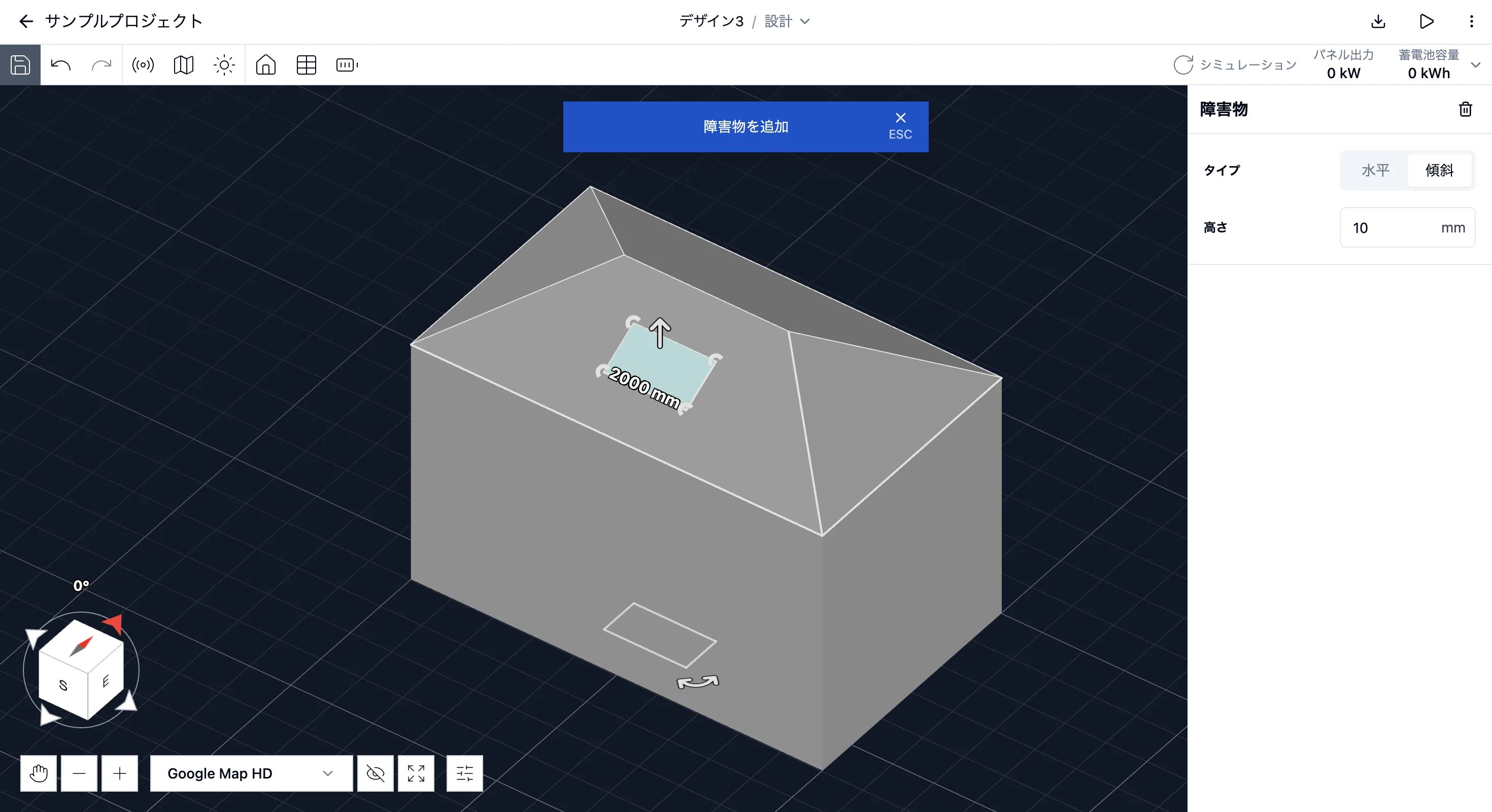Close the 障害物を追加 banner with ESC
The width and height of the screenshot is (1492, 812).
tap(900, 126)
